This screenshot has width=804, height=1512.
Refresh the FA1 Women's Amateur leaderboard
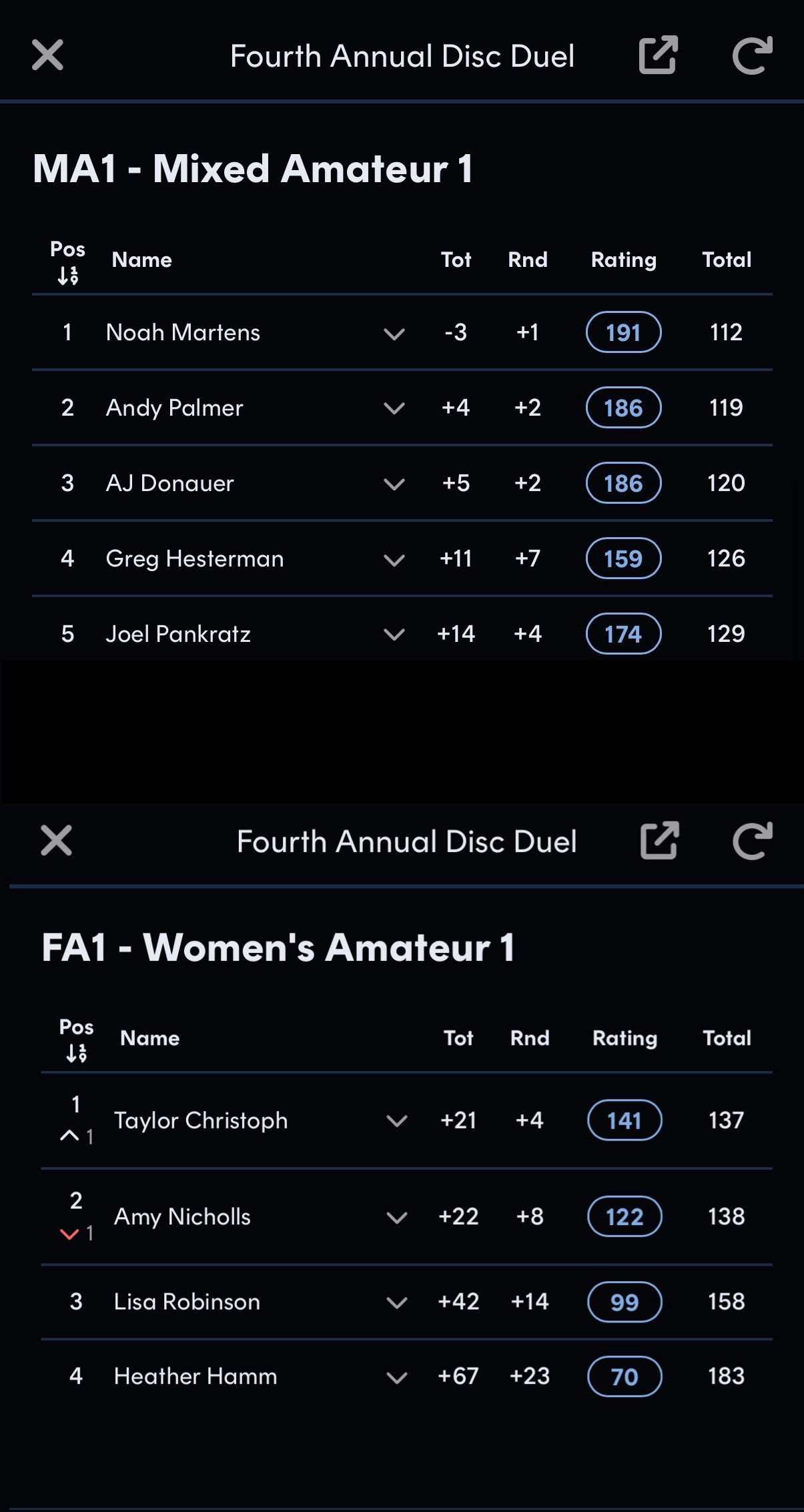pos(752,840)
